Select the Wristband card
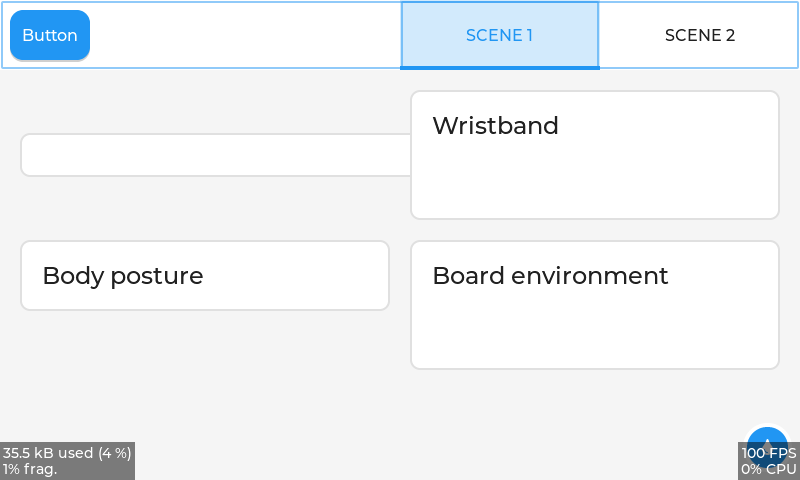 594,155
